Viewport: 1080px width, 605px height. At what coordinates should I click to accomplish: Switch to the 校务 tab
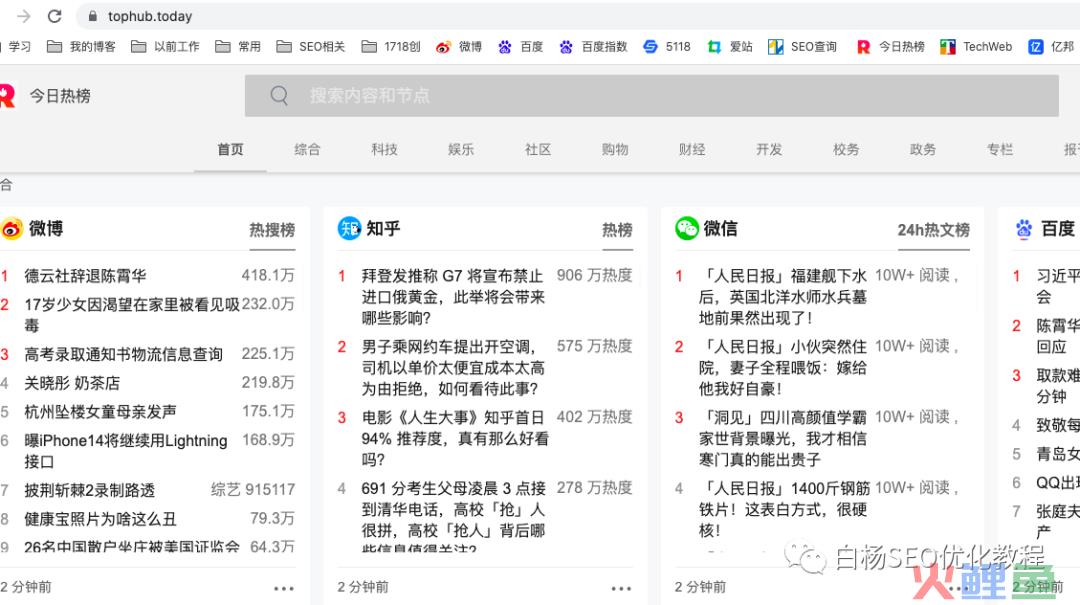[x=846, y=150]
